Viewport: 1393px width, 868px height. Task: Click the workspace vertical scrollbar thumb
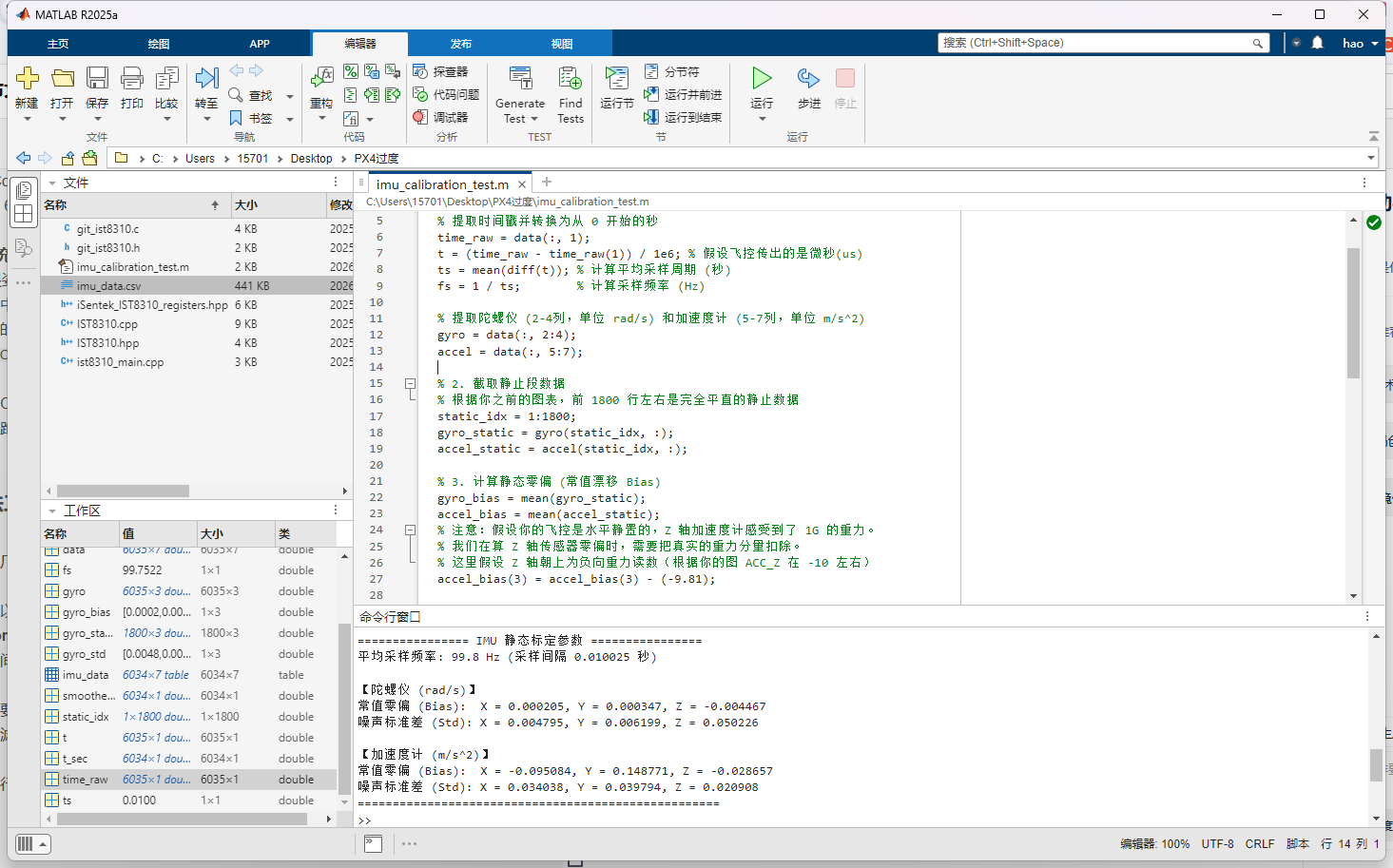(x=344, y=707)
